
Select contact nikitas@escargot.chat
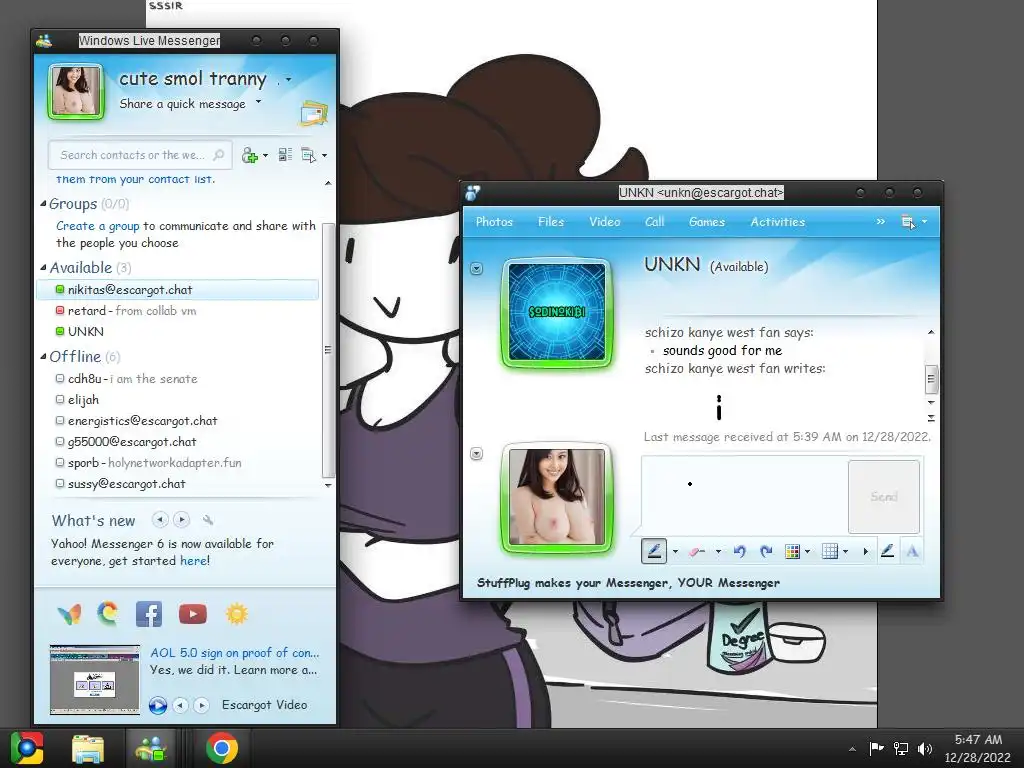click(x=178, y=290)
